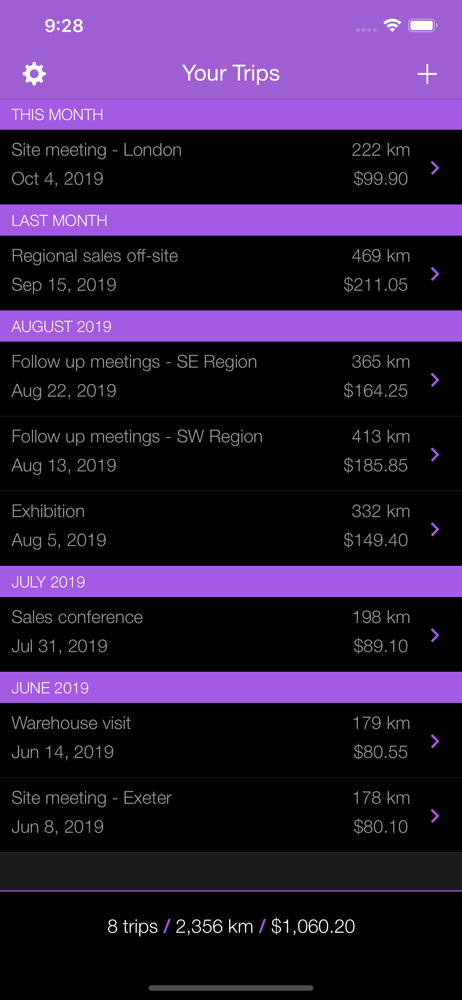Select the Exhibition trip title
Image resolution: width=462 pixels, height=1000 pixels.
coord(48,511)
